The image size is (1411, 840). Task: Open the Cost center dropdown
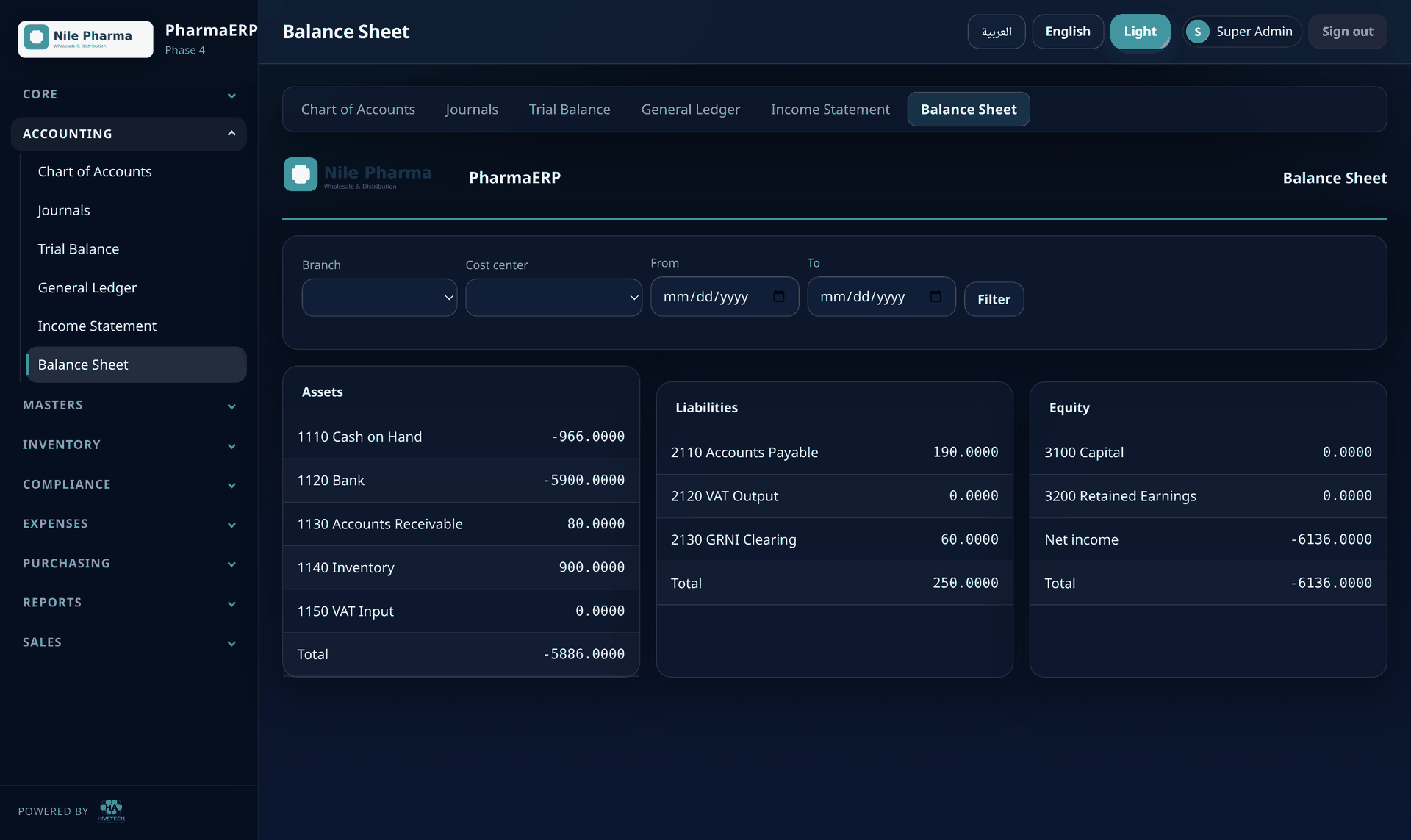(x=553, y=297)
